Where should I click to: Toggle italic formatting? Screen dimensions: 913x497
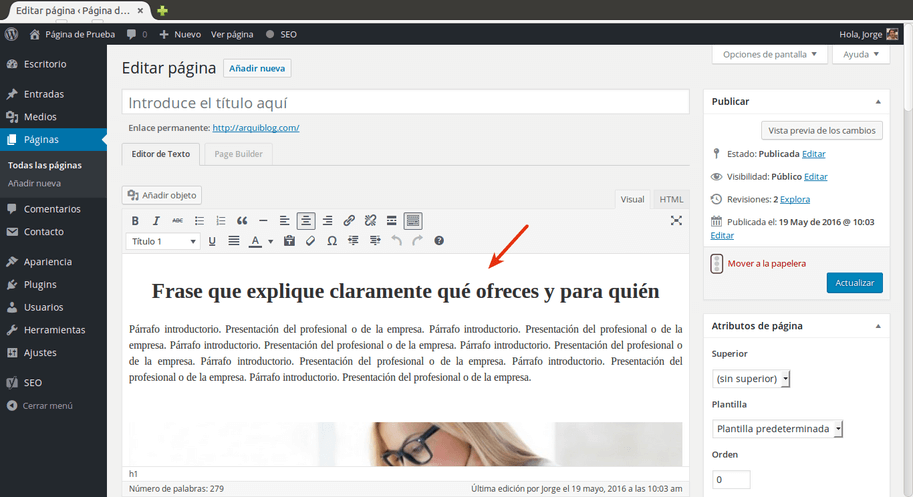(x=156, y=221)
